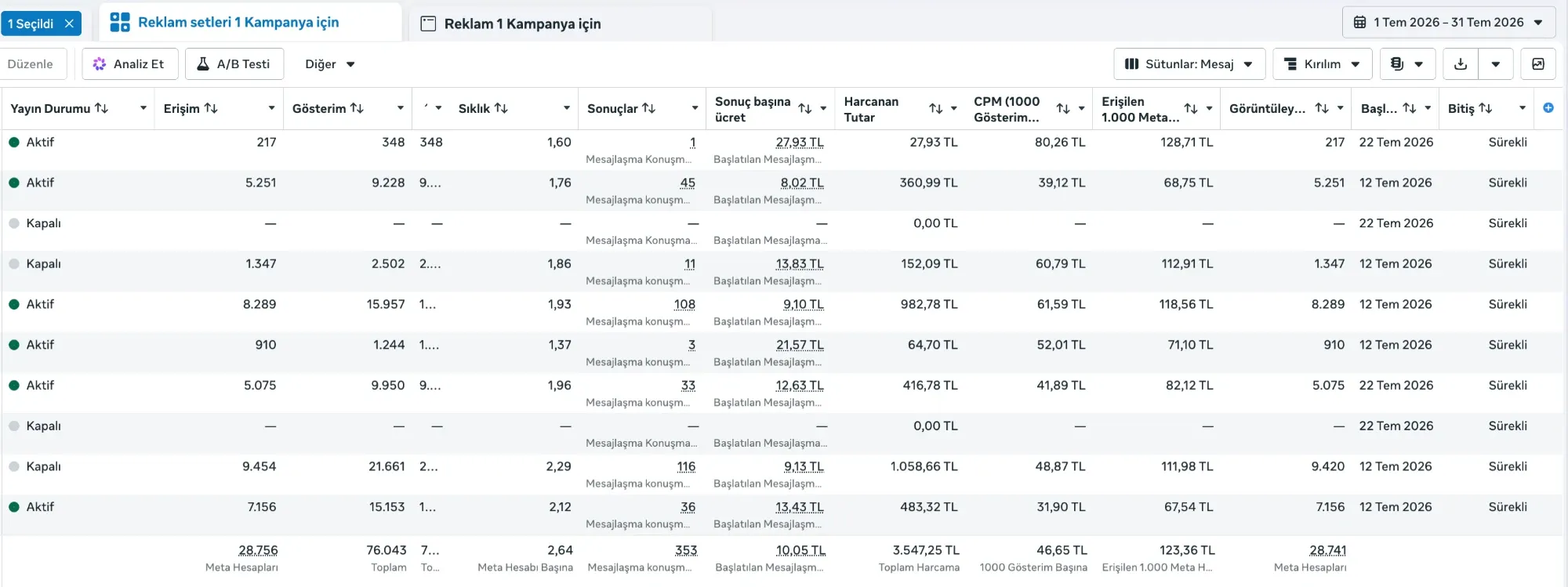
Task: Expand the export options arrow
Action: (1496, 64)
